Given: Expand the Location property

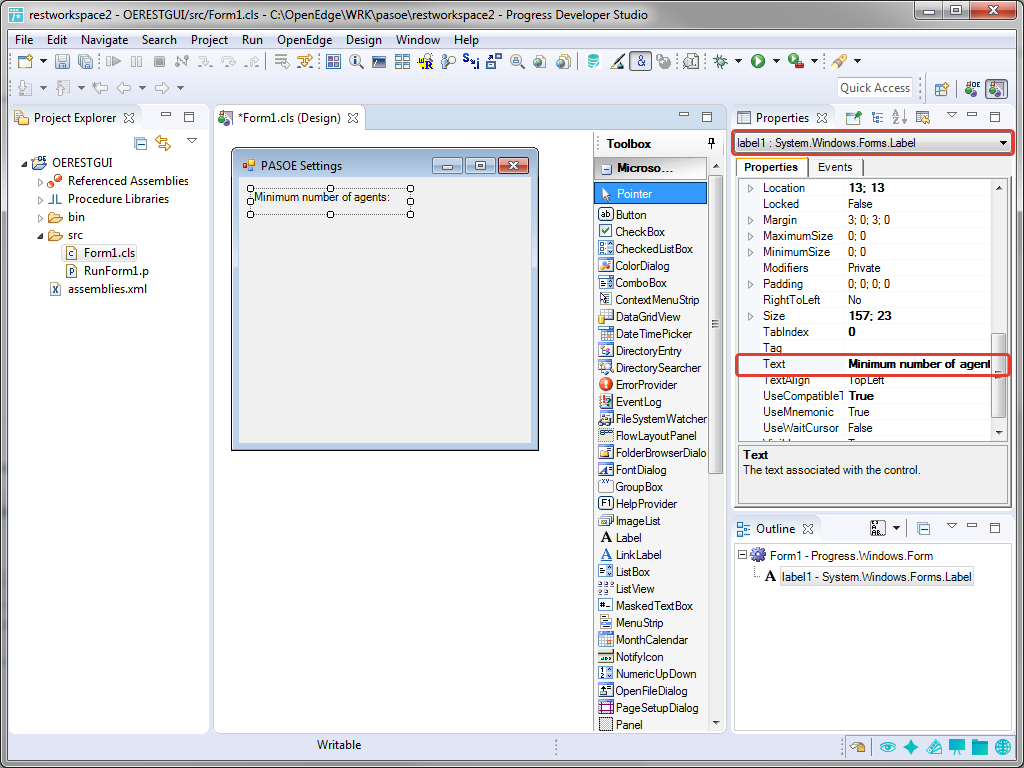Looking at the screenshot, I should tap(750, 188).
